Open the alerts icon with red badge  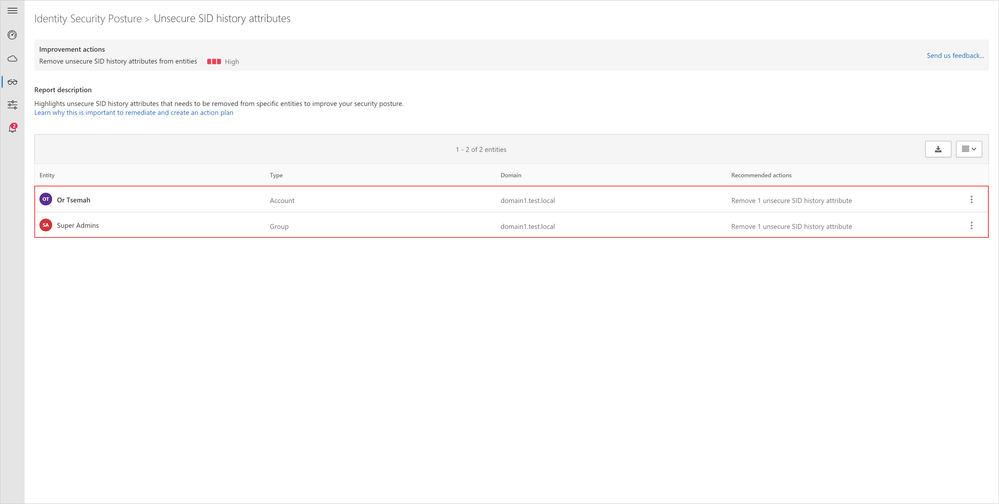pos(12,128)
